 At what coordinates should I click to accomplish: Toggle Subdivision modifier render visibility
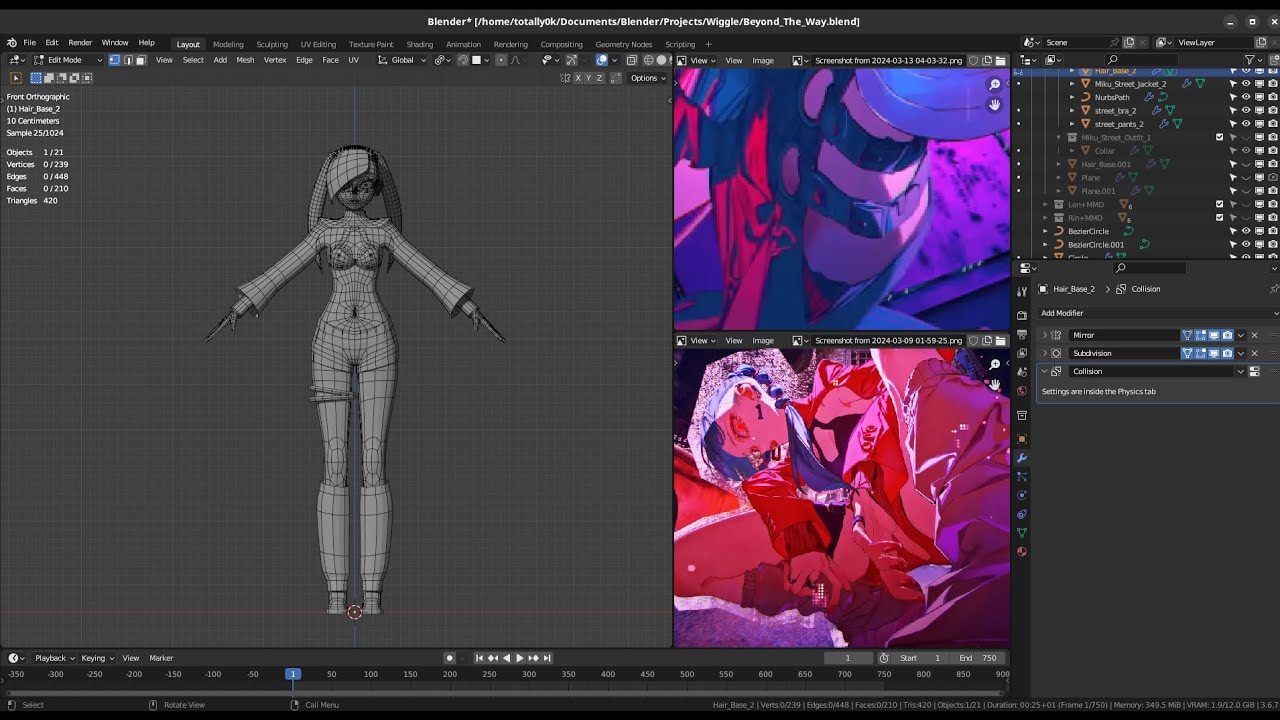click(x=1227, y=353)
